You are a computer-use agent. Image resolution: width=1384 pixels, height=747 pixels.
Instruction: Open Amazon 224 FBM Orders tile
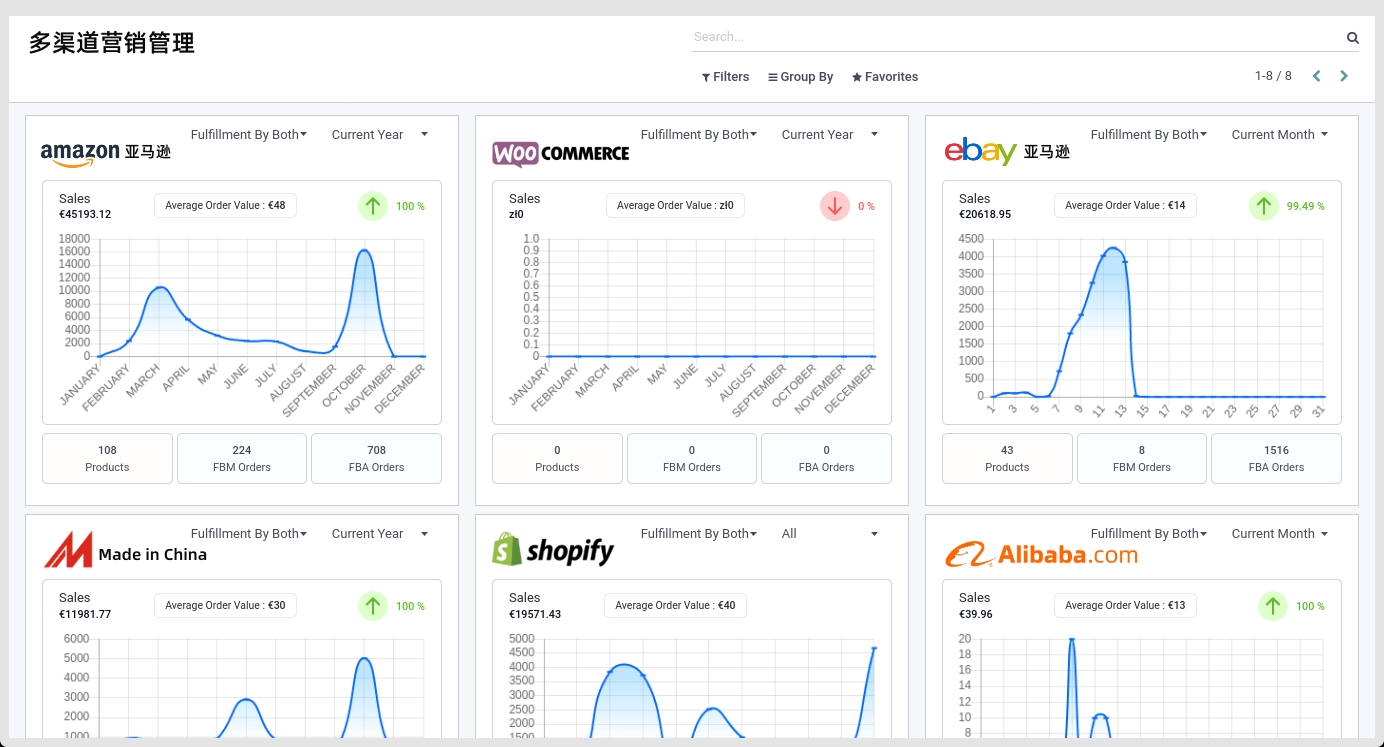tap(242, 458)
